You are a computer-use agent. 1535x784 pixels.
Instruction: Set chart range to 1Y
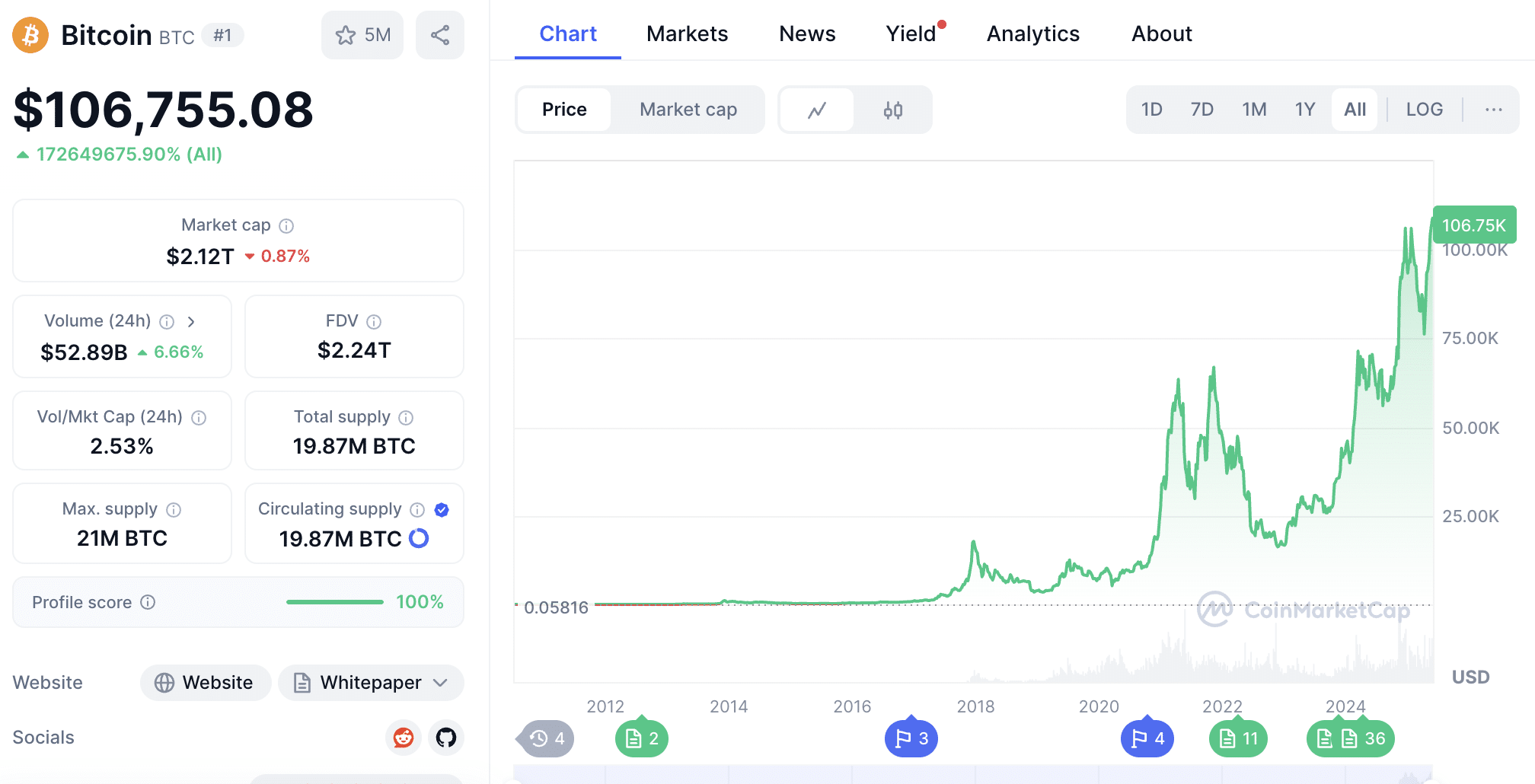1305,110
